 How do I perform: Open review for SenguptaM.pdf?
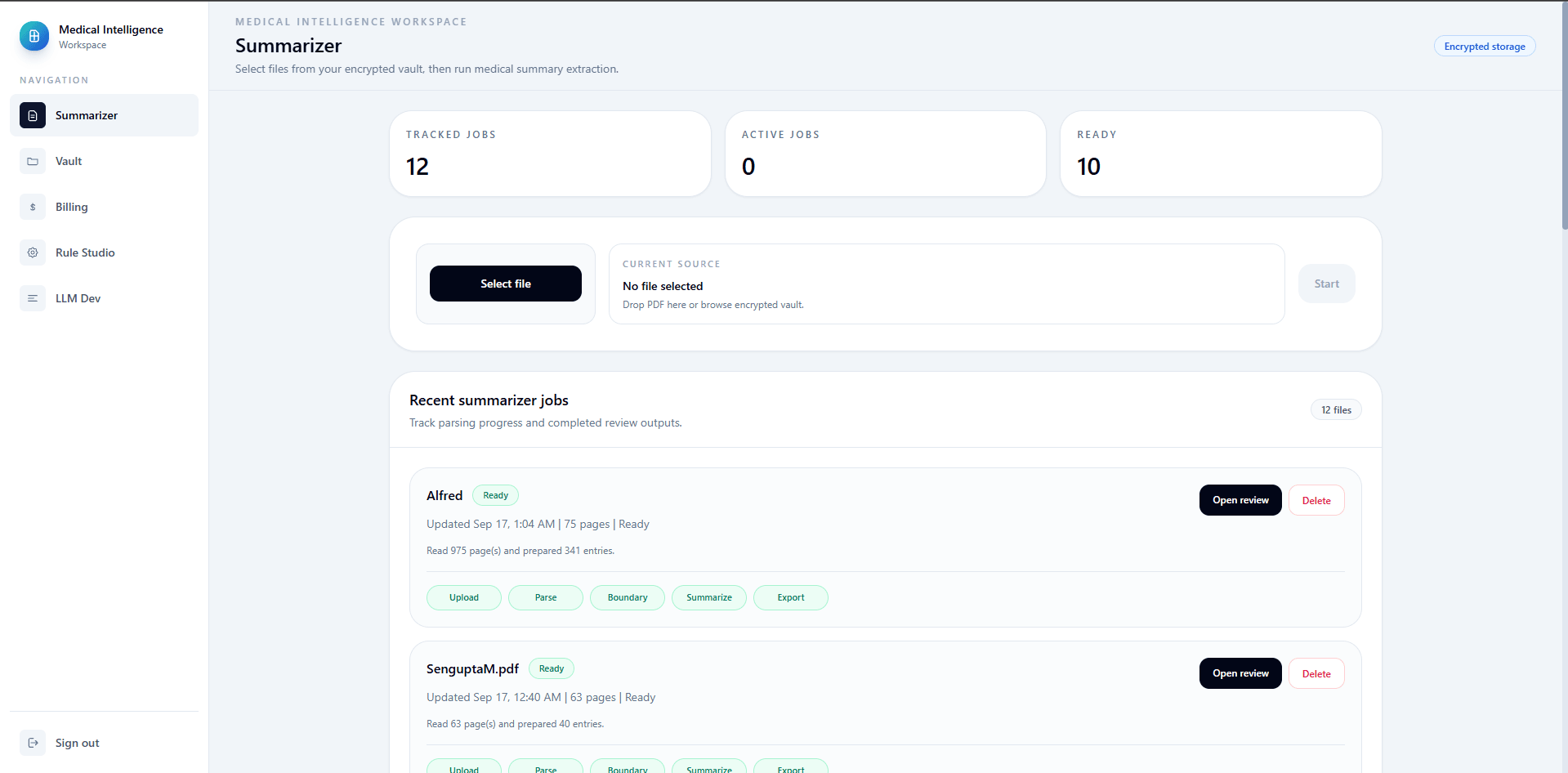tap(1240, 673)
